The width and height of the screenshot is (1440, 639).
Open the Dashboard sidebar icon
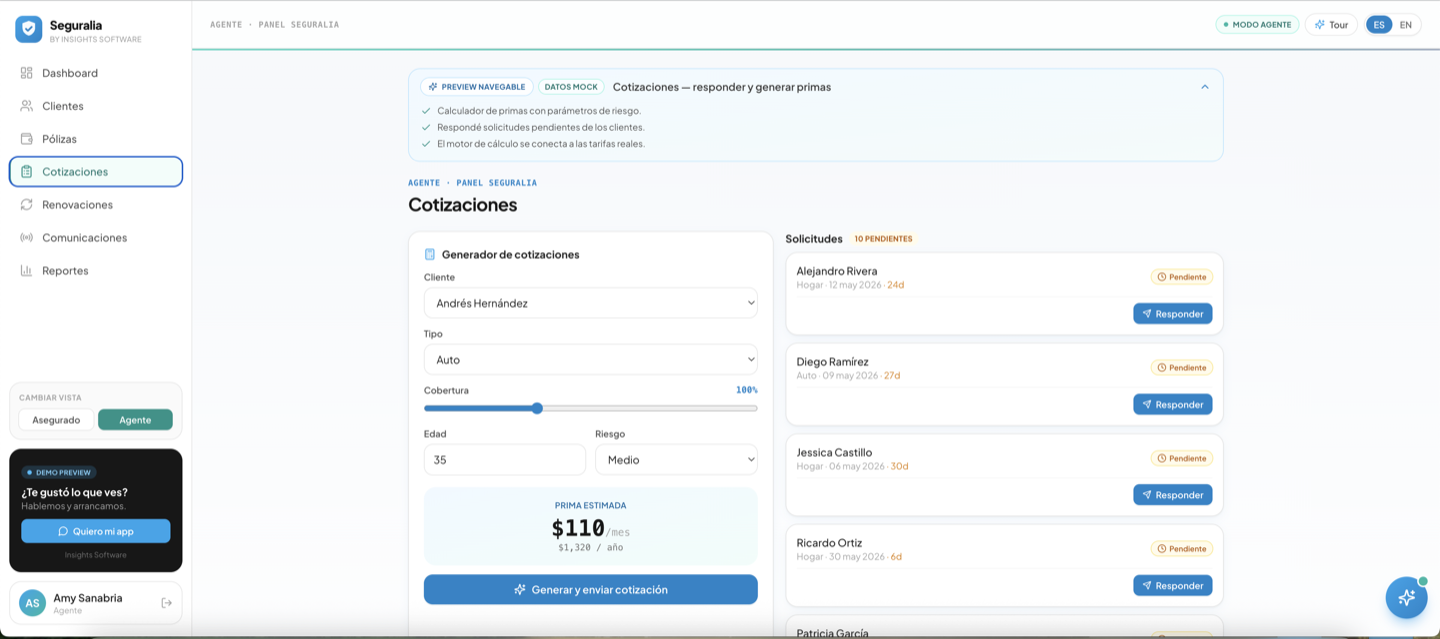[x=27, y=73]
